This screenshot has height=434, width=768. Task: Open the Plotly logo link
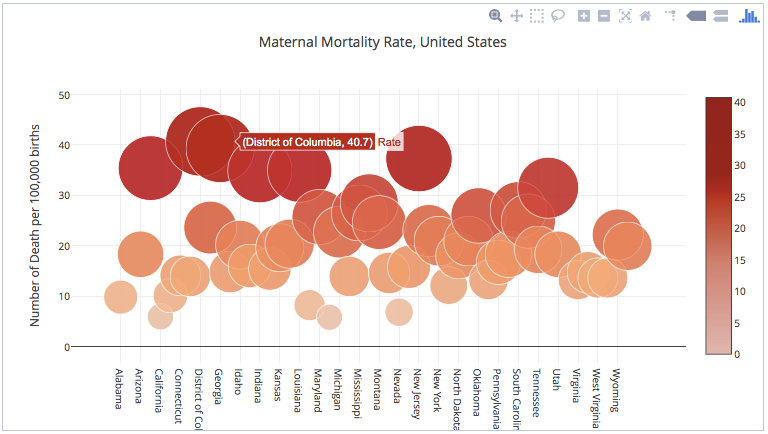point(749,16)
